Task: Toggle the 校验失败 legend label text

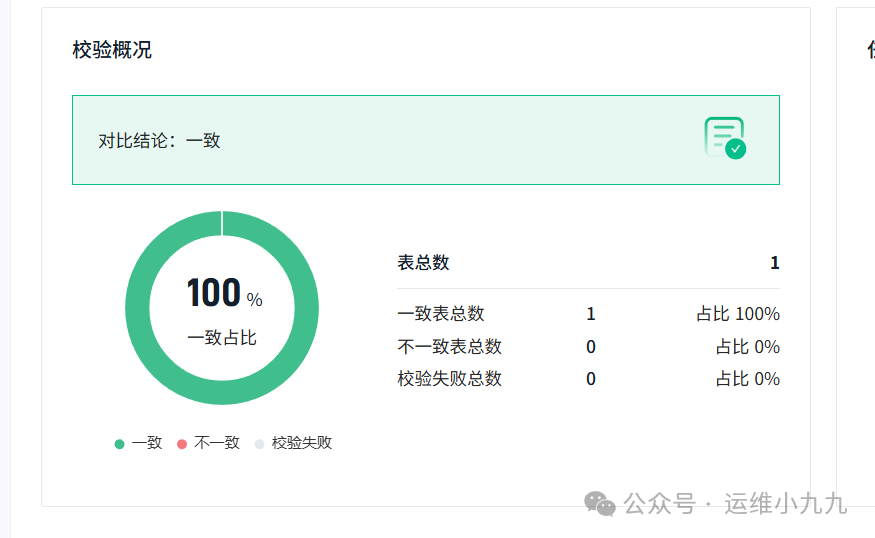Action: tap(301, 442)
